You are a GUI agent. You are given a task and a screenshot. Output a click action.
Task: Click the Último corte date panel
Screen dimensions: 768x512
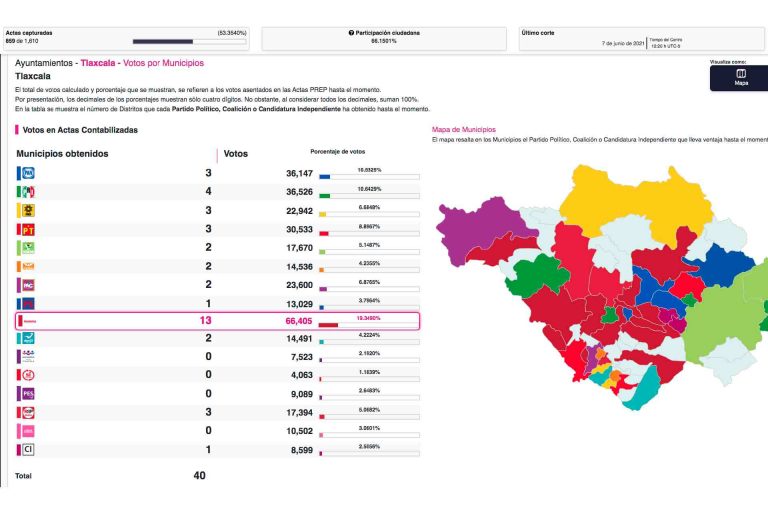click(642, 39)
